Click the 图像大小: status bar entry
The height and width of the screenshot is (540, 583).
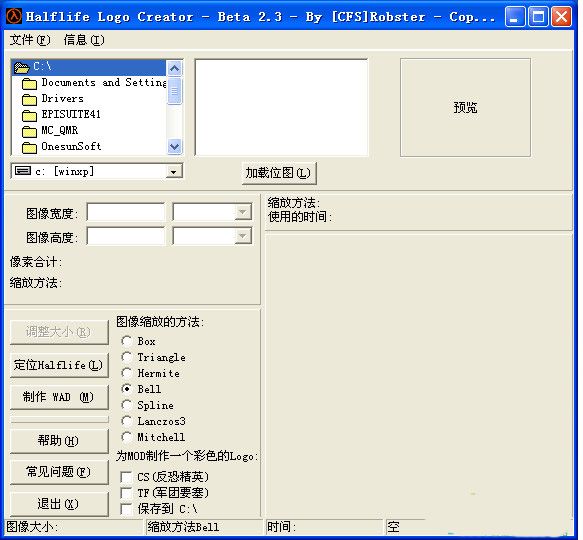tap(74, 527)
